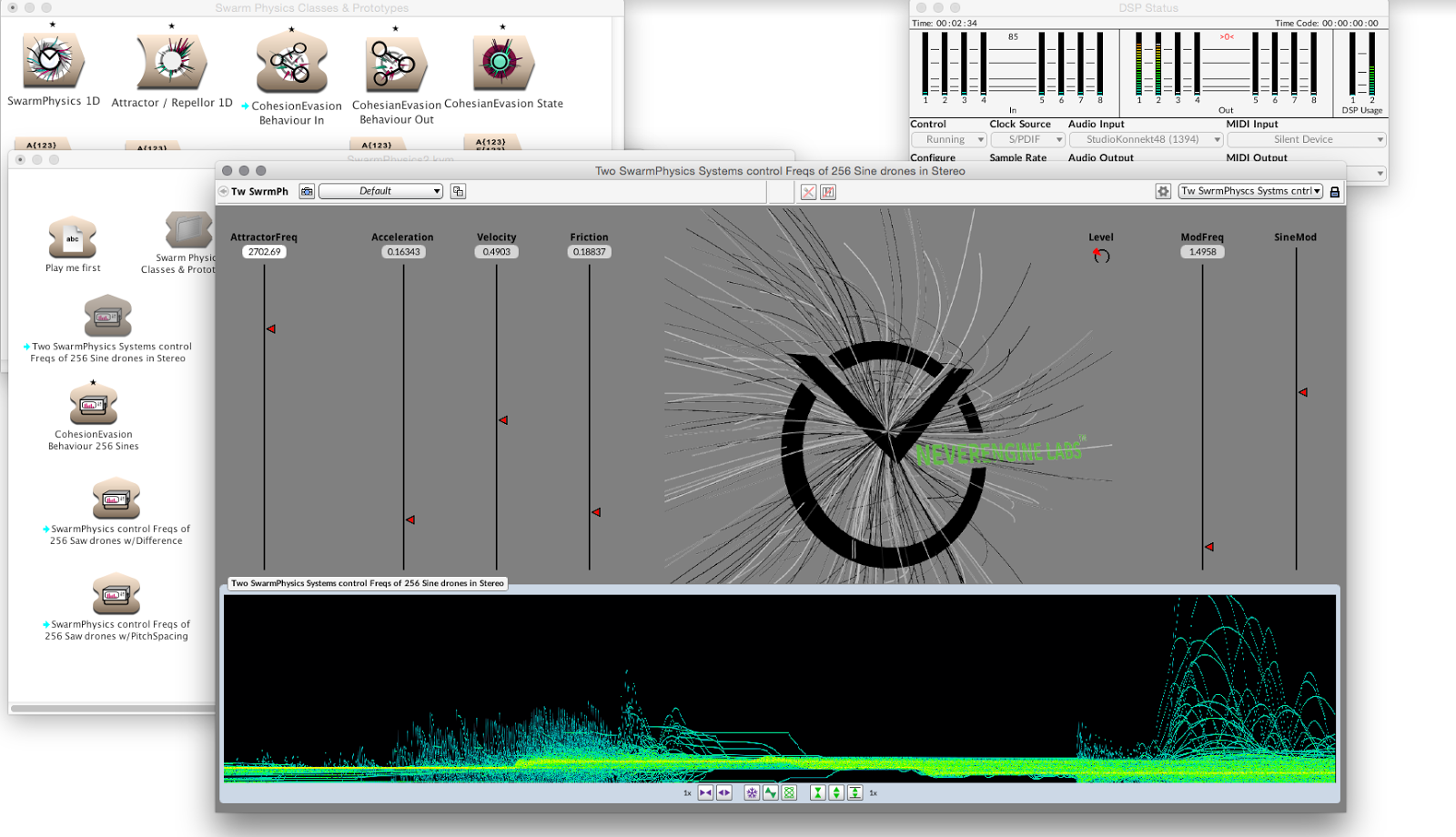The height and width of the screenshot is (837, 1456).
Task: Toggle the green Lissajous display mode button
Action: (789, 793)
